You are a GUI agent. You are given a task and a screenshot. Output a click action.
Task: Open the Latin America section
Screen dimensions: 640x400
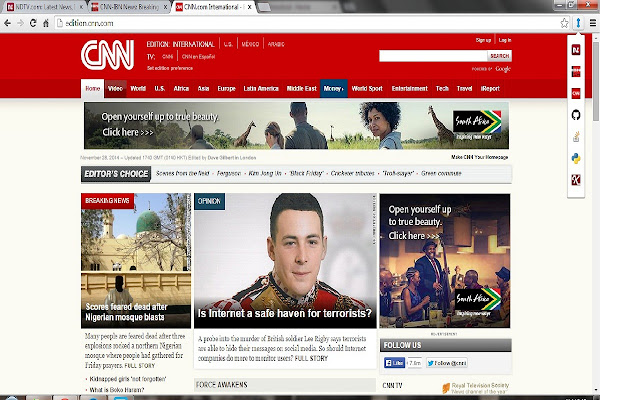[x=261, y=89]
